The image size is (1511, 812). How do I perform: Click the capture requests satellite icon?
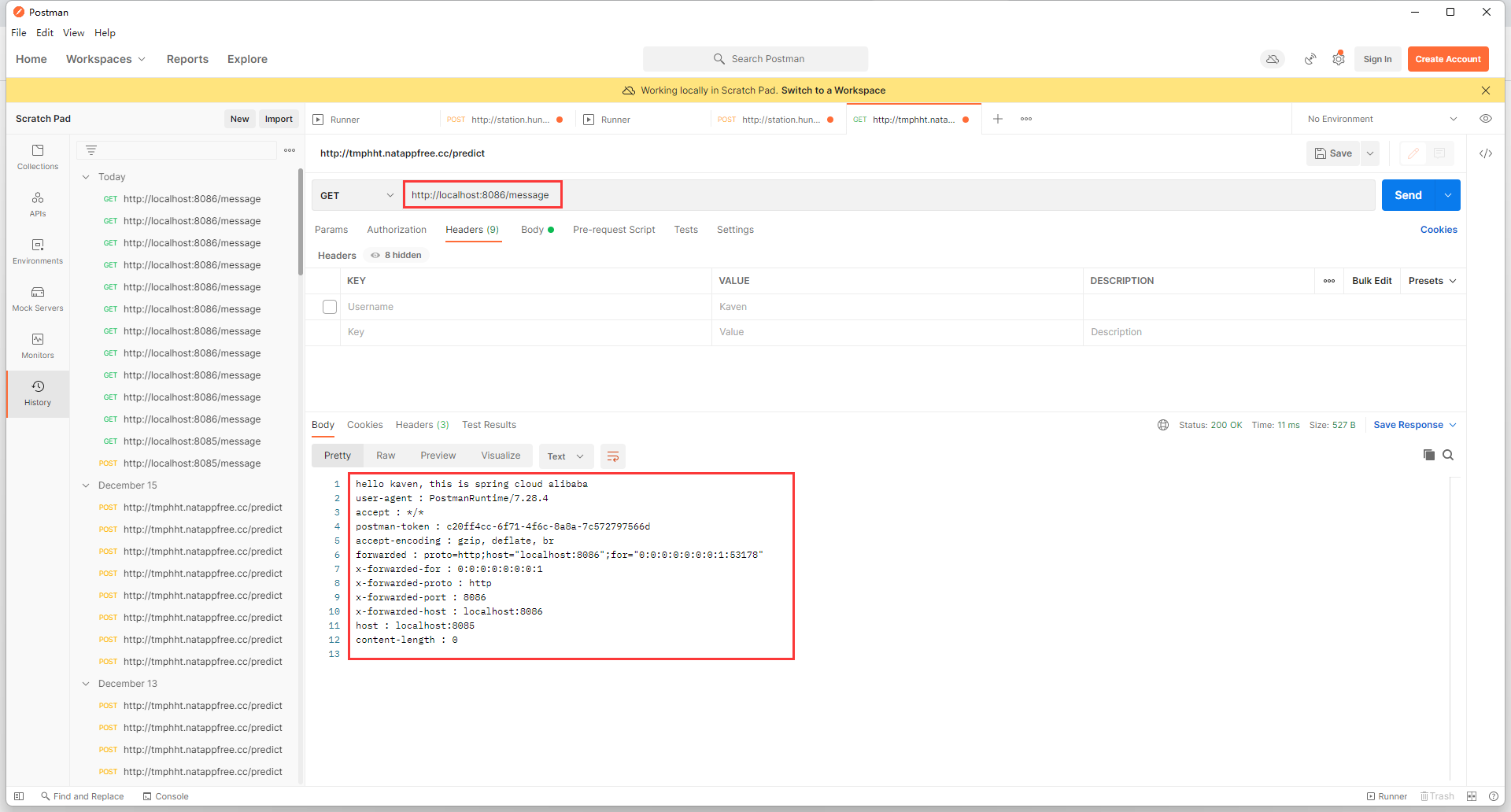pyautogui.click(x=1310, y=59)
